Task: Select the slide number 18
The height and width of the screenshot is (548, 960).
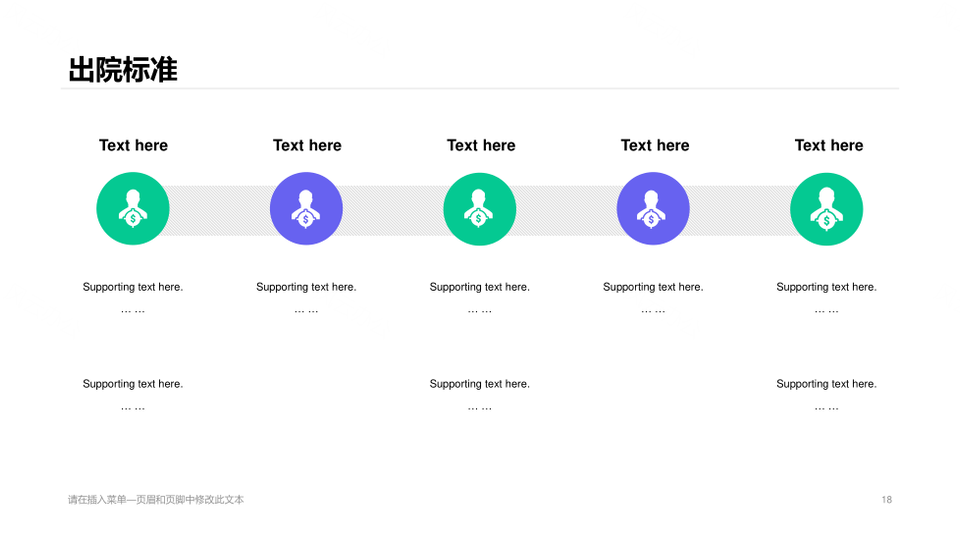Action: [886, 499]
